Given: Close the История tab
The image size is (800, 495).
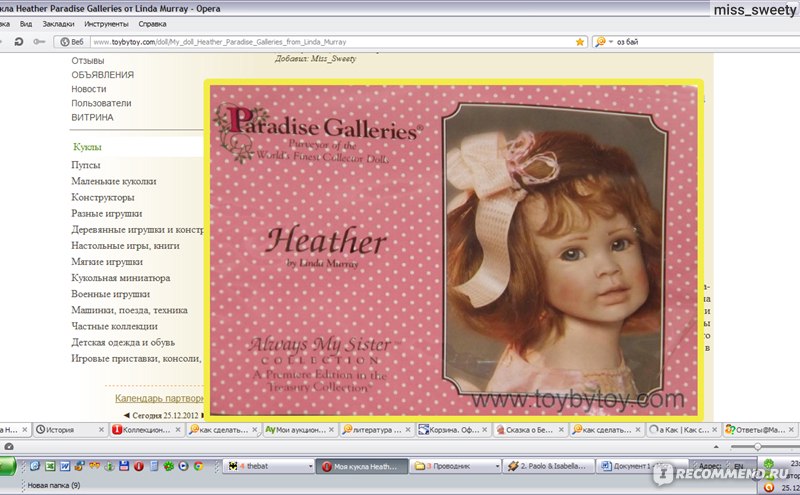Looking at the screenshot, I should 101,430.
